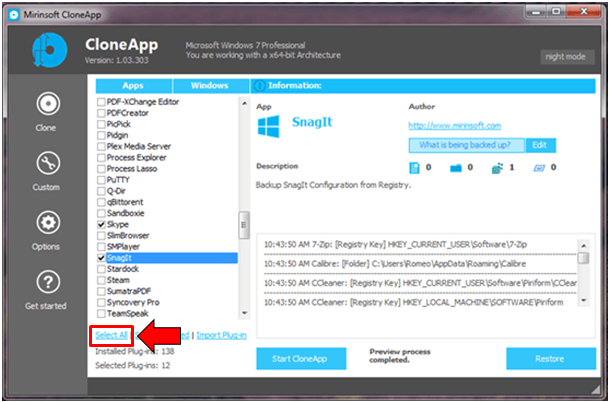Select the Syncovery Pro list row

click(x=167, y=302)
